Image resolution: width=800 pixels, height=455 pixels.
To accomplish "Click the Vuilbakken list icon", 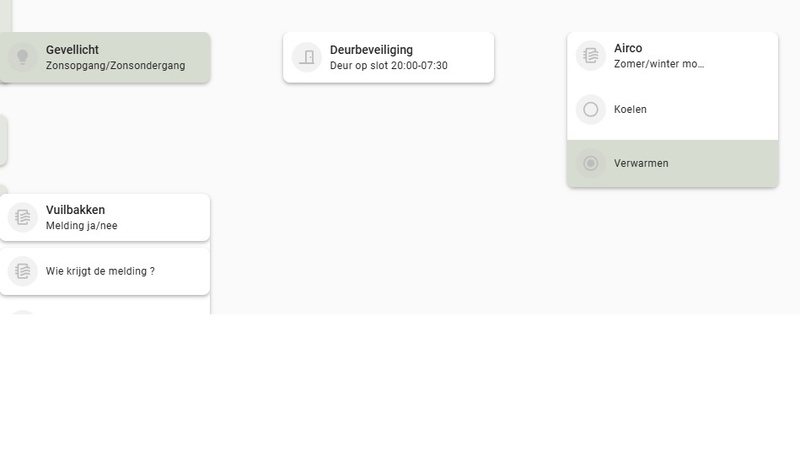I will click(22, 217).
